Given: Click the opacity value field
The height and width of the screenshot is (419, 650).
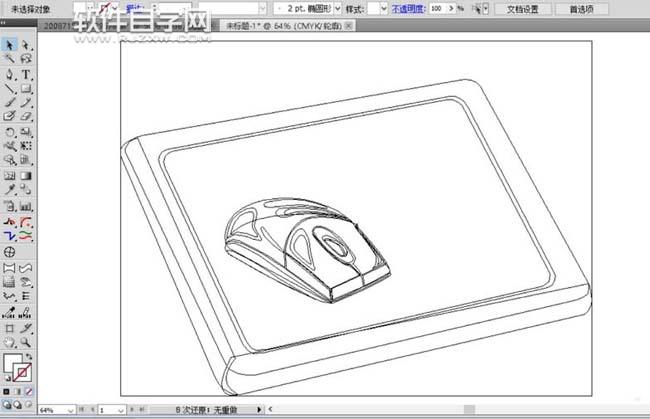Looking at the screenshot, I should [438, 8].
